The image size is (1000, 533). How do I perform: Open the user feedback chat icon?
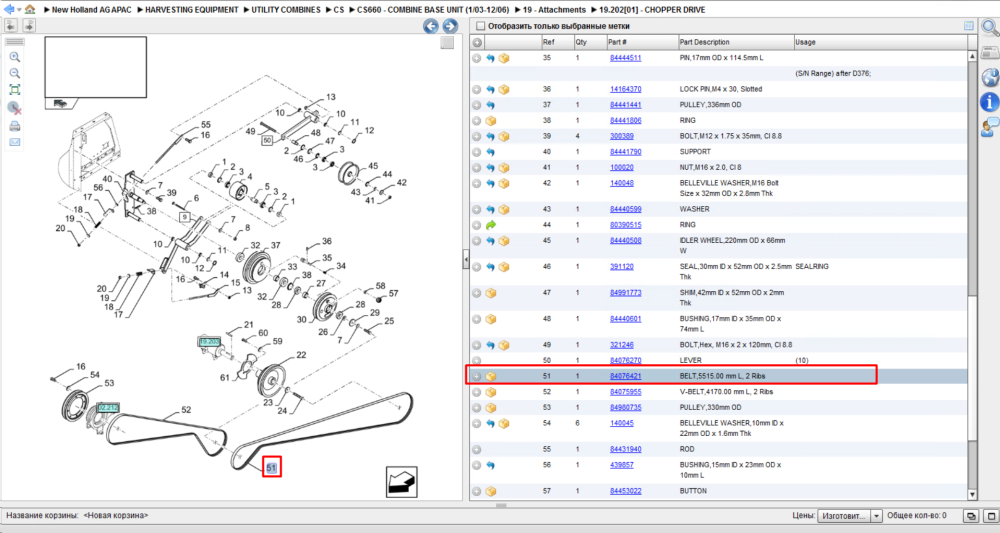point(990,128)
